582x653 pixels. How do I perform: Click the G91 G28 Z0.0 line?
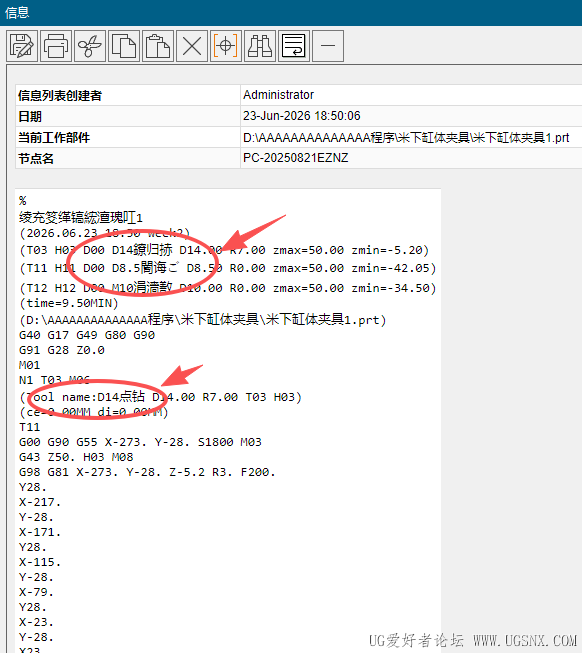click(x=62, y=350)
